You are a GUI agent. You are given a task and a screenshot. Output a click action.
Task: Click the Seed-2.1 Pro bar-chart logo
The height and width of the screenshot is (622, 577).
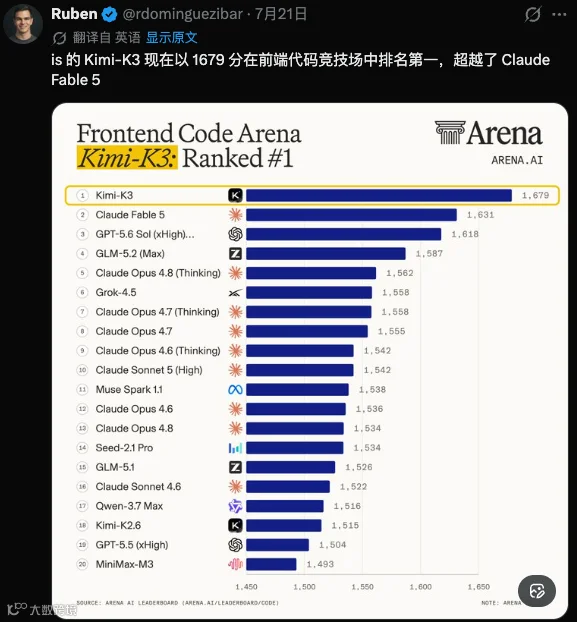[235, 448]
